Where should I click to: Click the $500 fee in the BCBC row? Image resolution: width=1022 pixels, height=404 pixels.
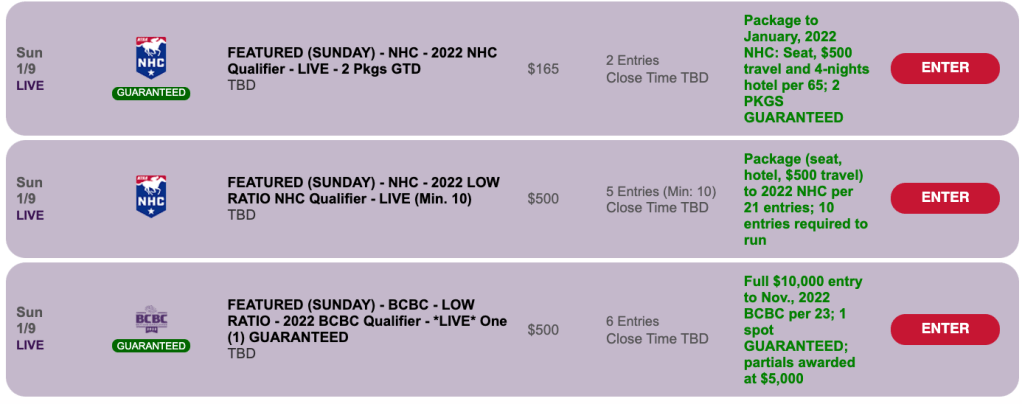click(543, 330)
